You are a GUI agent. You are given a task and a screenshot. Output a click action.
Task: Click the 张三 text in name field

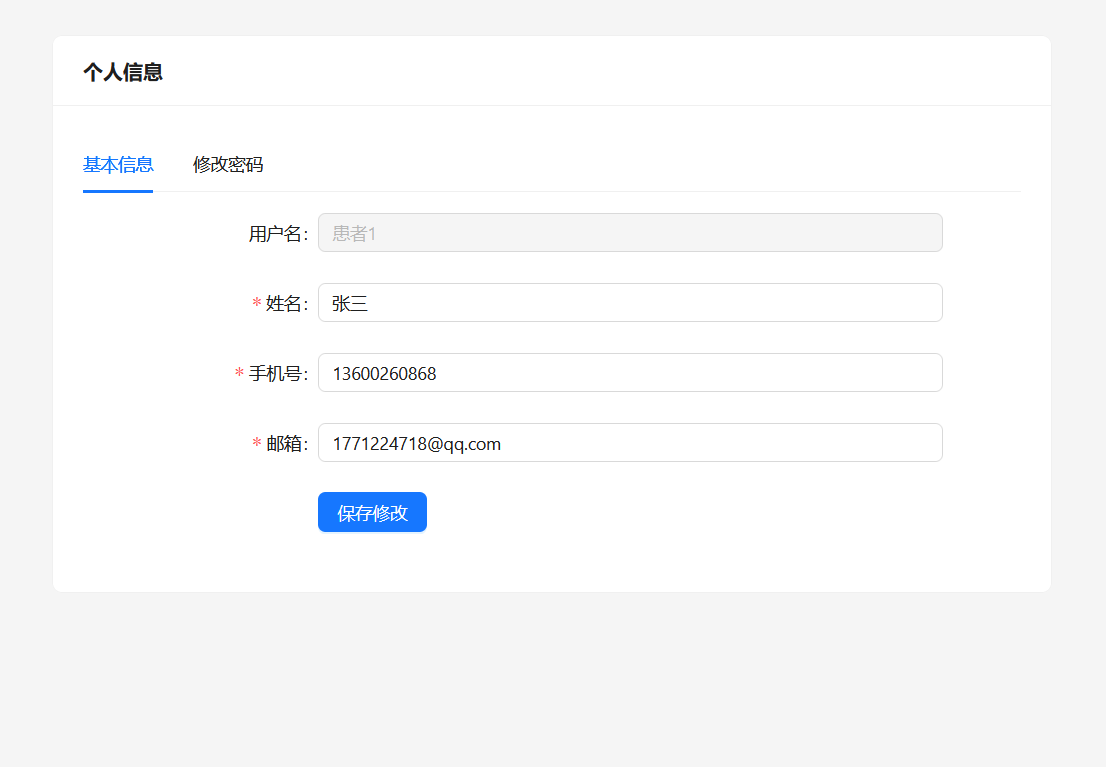point(350,304)
